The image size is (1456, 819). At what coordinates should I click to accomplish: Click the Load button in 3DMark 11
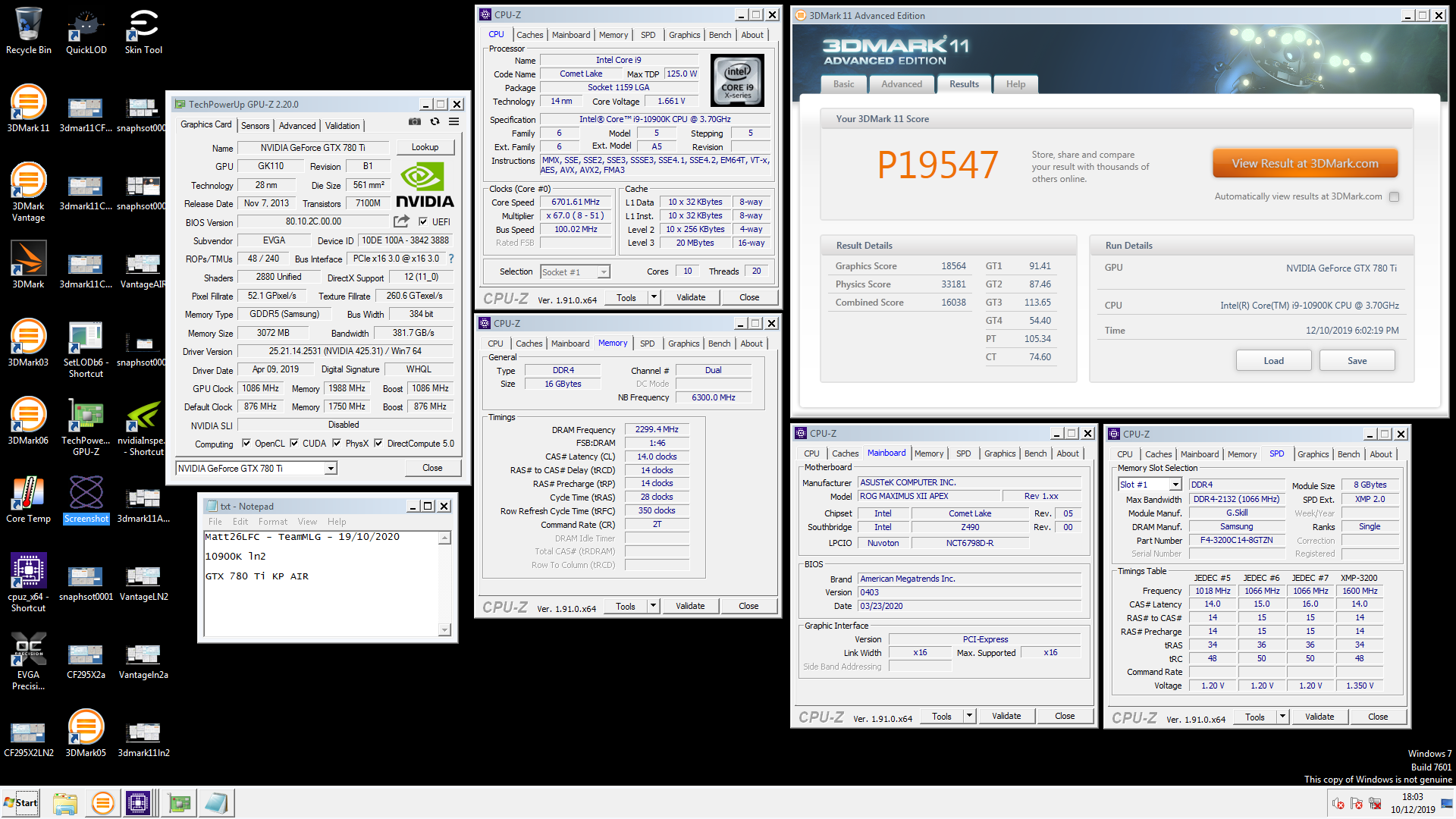1273,361
